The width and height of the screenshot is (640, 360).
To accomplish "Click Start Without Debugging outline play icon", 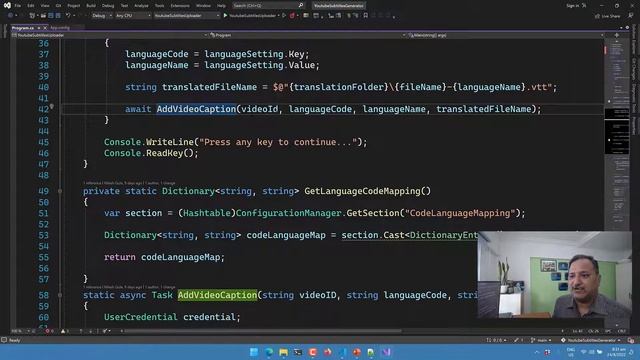I will click(x=284, y=16).
